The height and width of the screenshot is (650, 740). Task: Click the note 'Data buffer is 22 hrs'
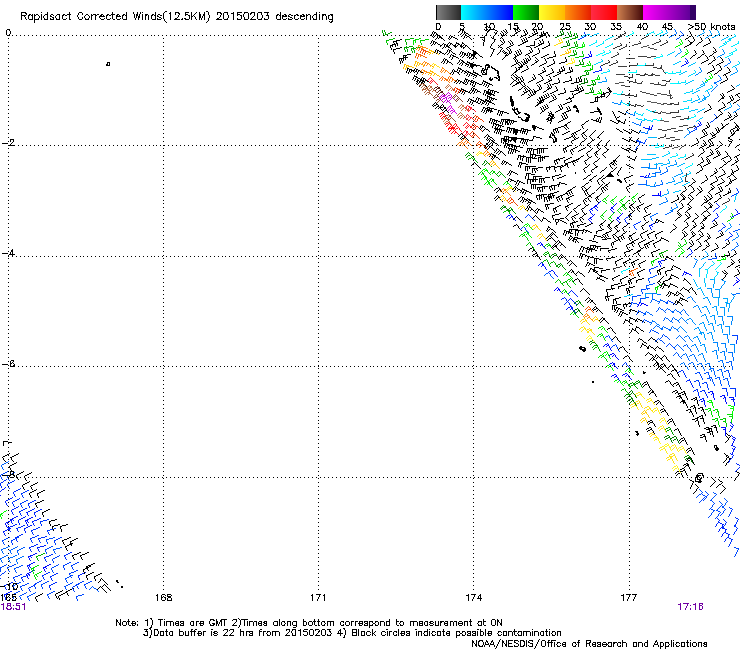click(205, 633)
